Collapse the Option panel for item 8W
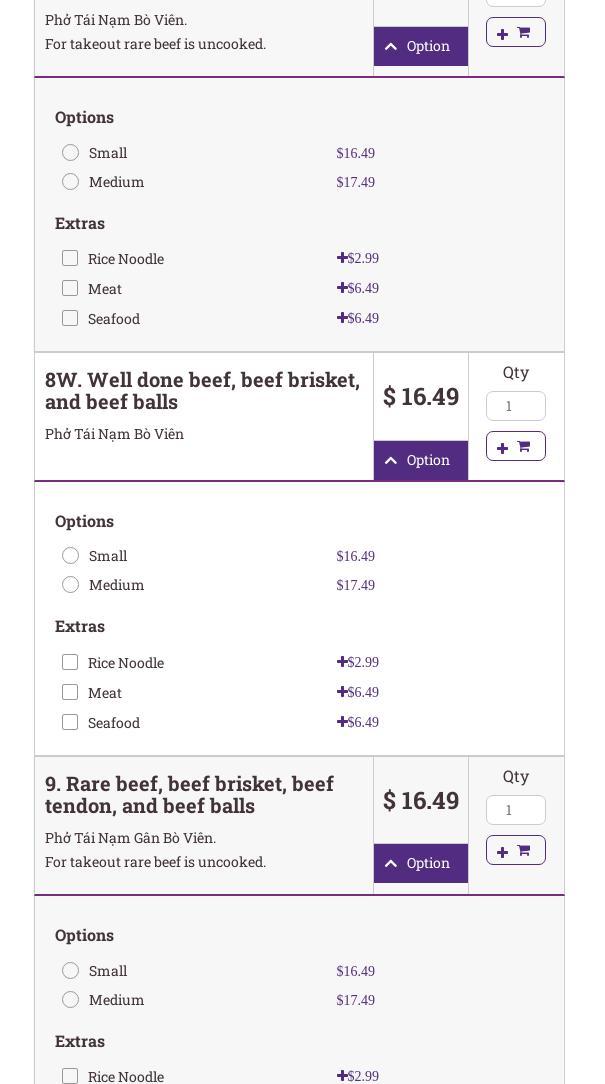 420,460
